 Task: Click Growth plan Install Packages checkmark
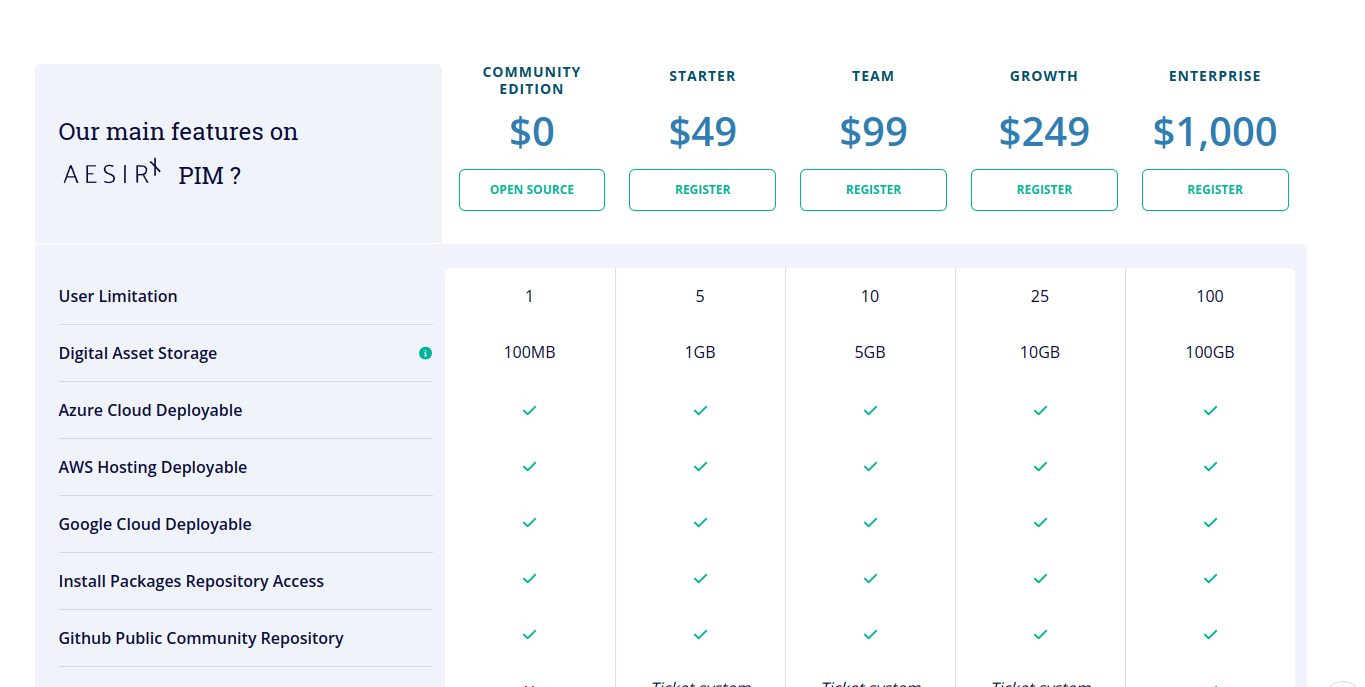(x=1040, y=579)
